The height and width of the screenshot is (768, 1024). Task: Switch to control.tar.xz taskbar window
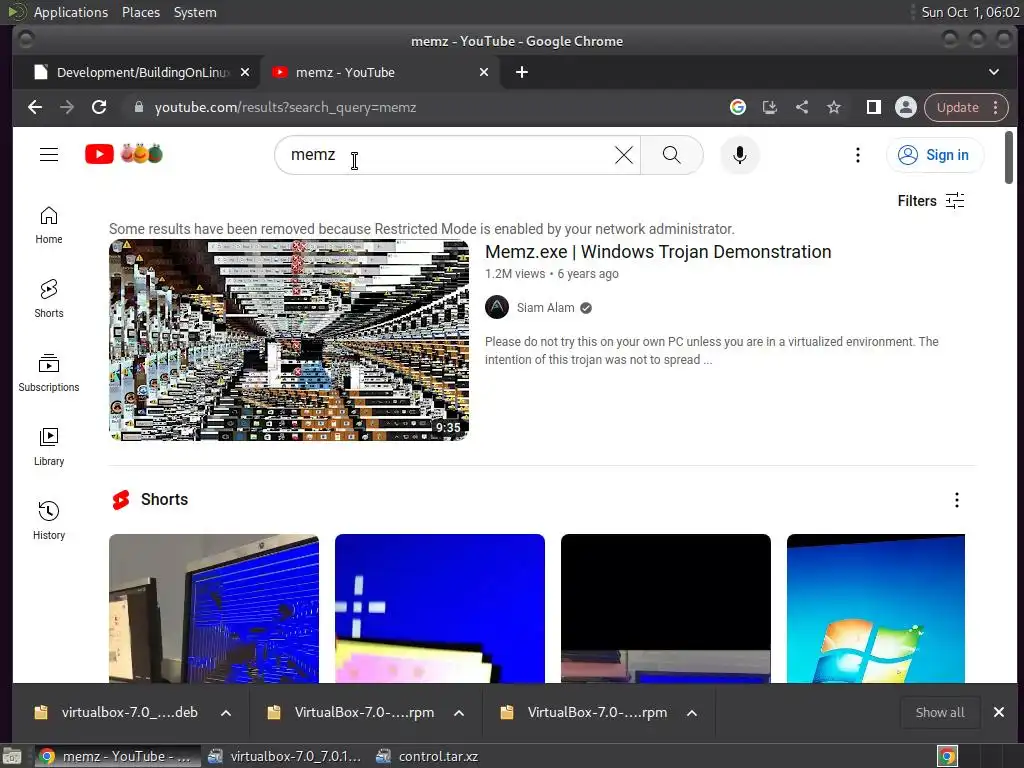(x=428, y=756)
